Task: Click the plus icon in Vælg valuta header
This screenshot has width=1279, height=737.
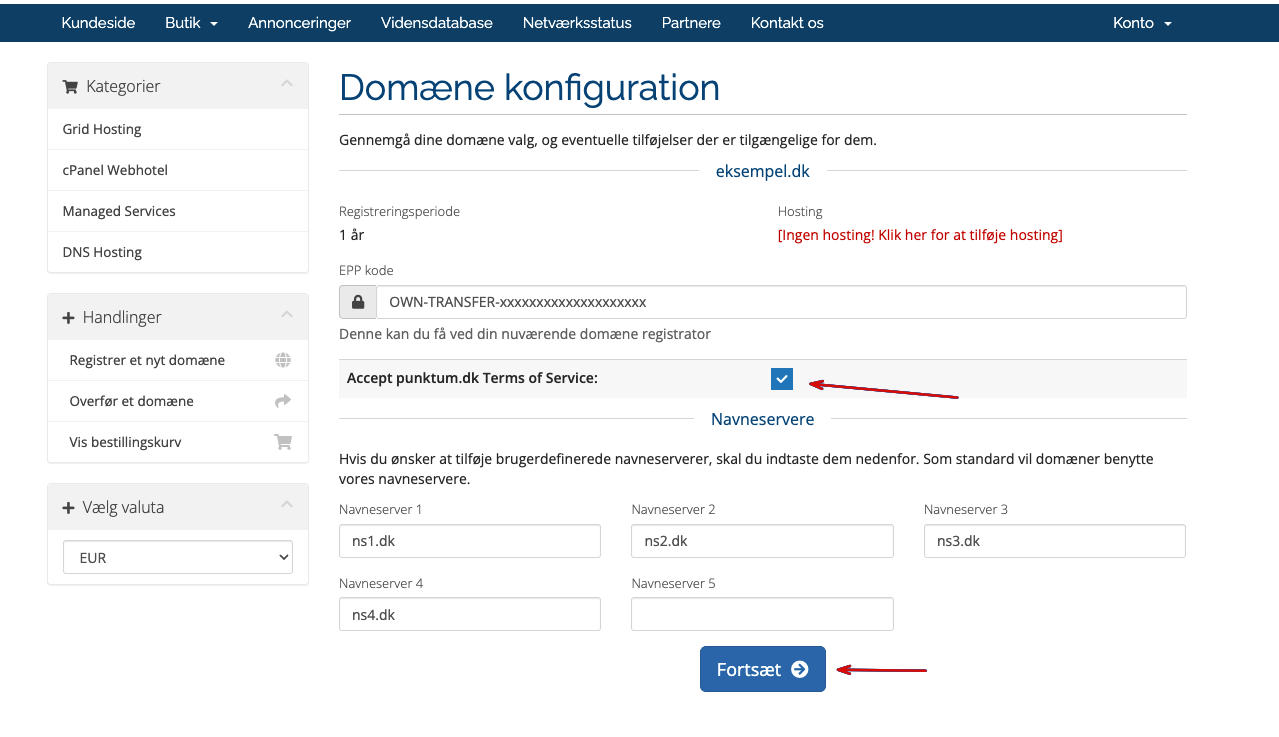Action: pos(69,508)
